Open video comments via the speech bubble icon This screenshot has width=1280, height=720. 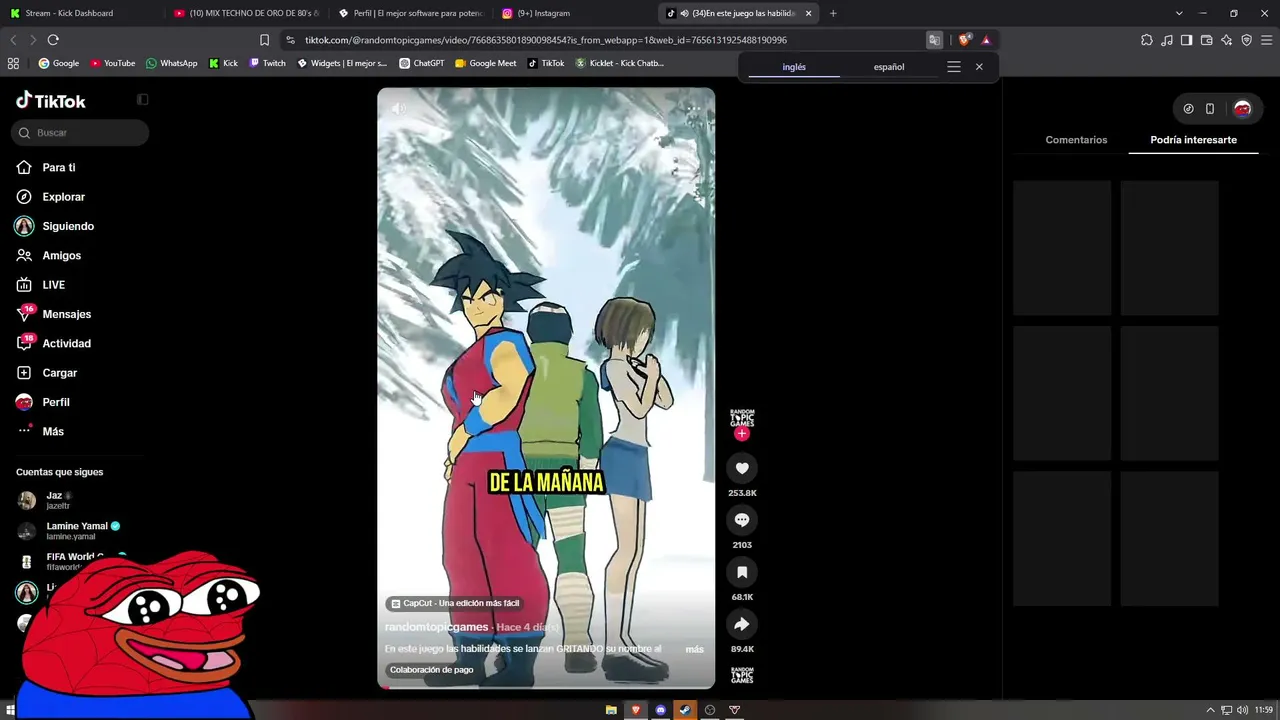click(742, 520)
